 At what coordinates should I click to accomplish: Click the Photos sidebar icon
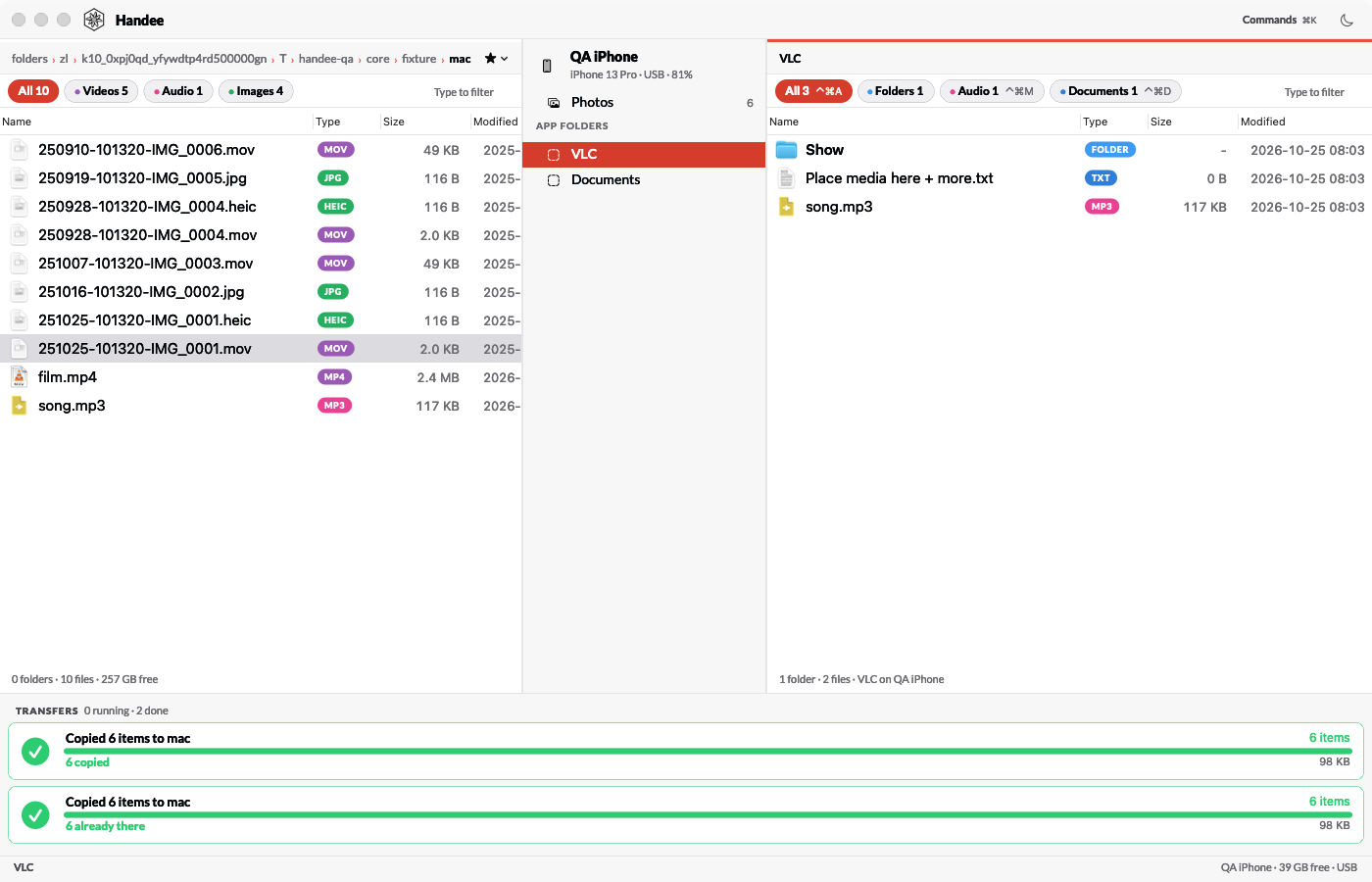[x=554, y=102]
